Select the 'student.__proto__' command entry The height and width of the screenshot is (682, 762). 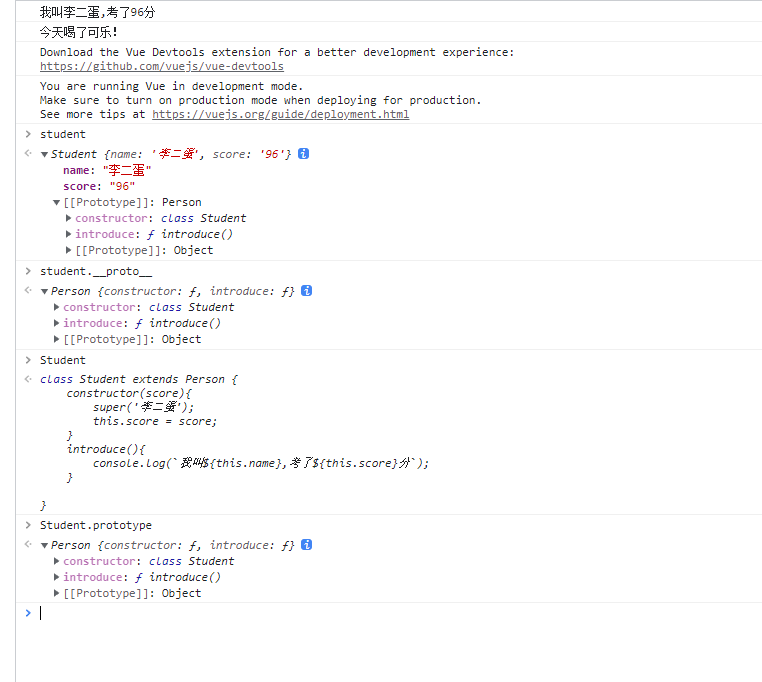point(96,271)
